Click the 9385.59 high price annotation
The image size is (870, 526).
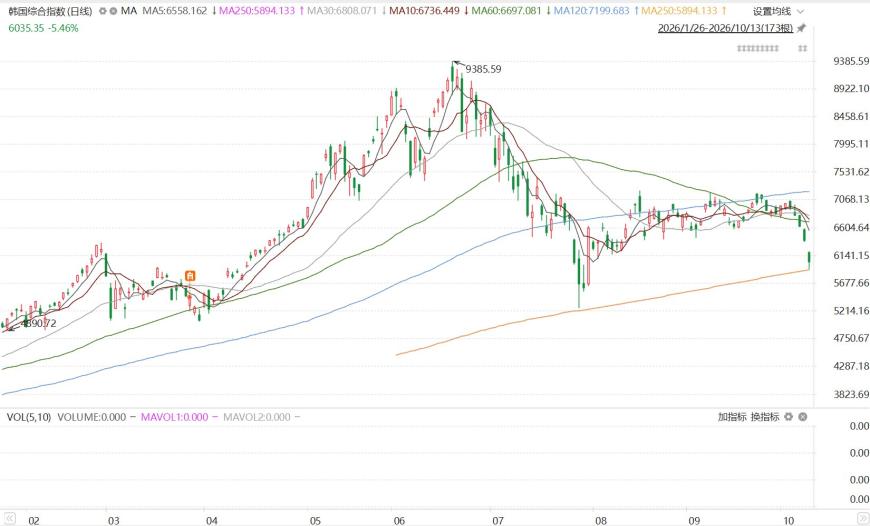pyautogui.click(x=483, y=69)
